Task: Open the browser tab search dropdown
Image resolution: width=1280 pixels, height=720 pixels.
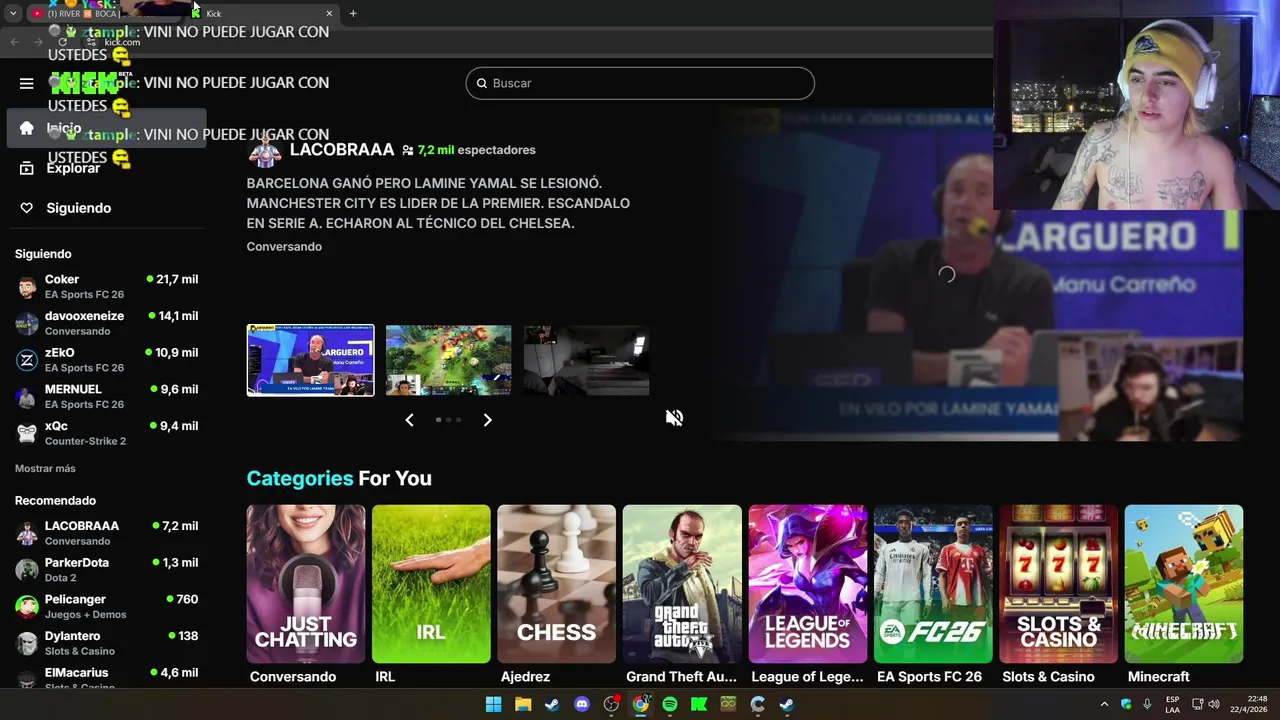Action: pyautogui.click(x=13, y=13)
